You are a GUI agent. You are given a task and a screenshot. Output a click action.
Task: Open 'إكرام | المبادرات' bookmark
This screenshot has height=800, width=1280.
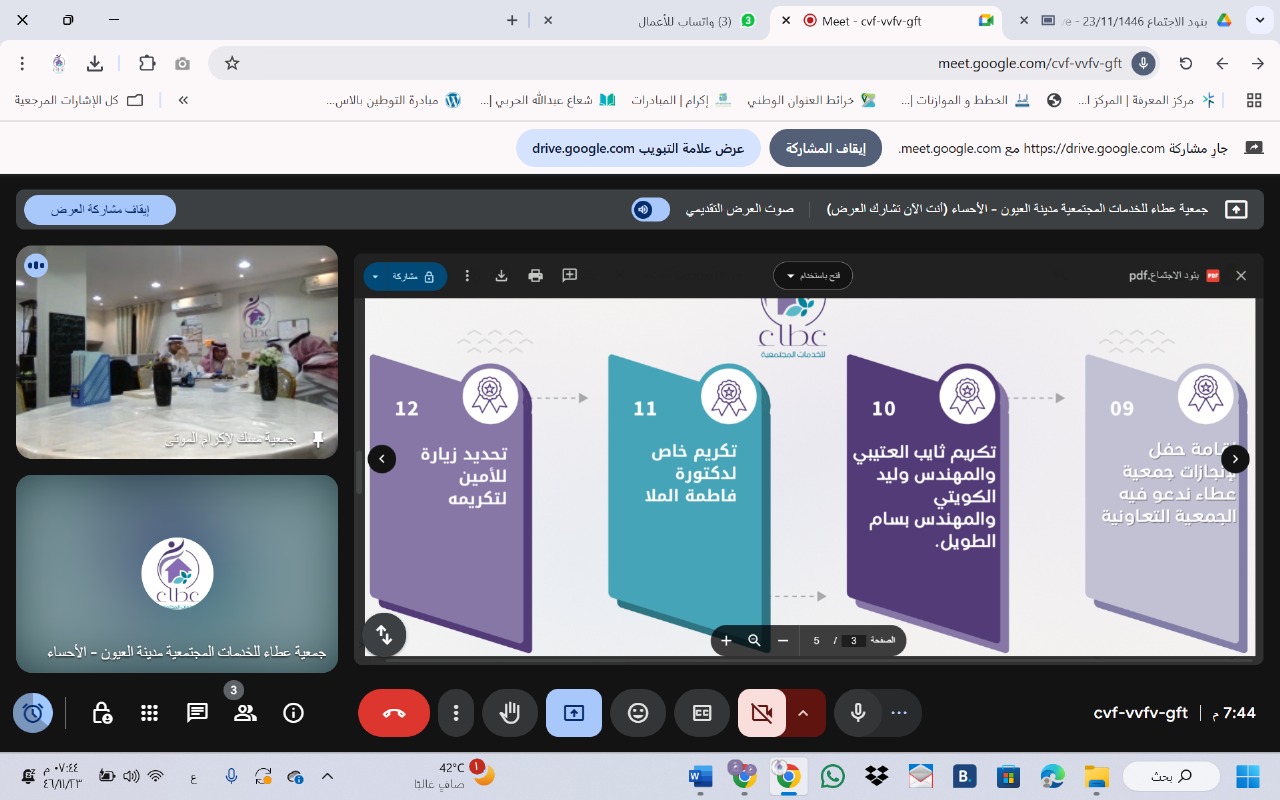pos(680,100)
